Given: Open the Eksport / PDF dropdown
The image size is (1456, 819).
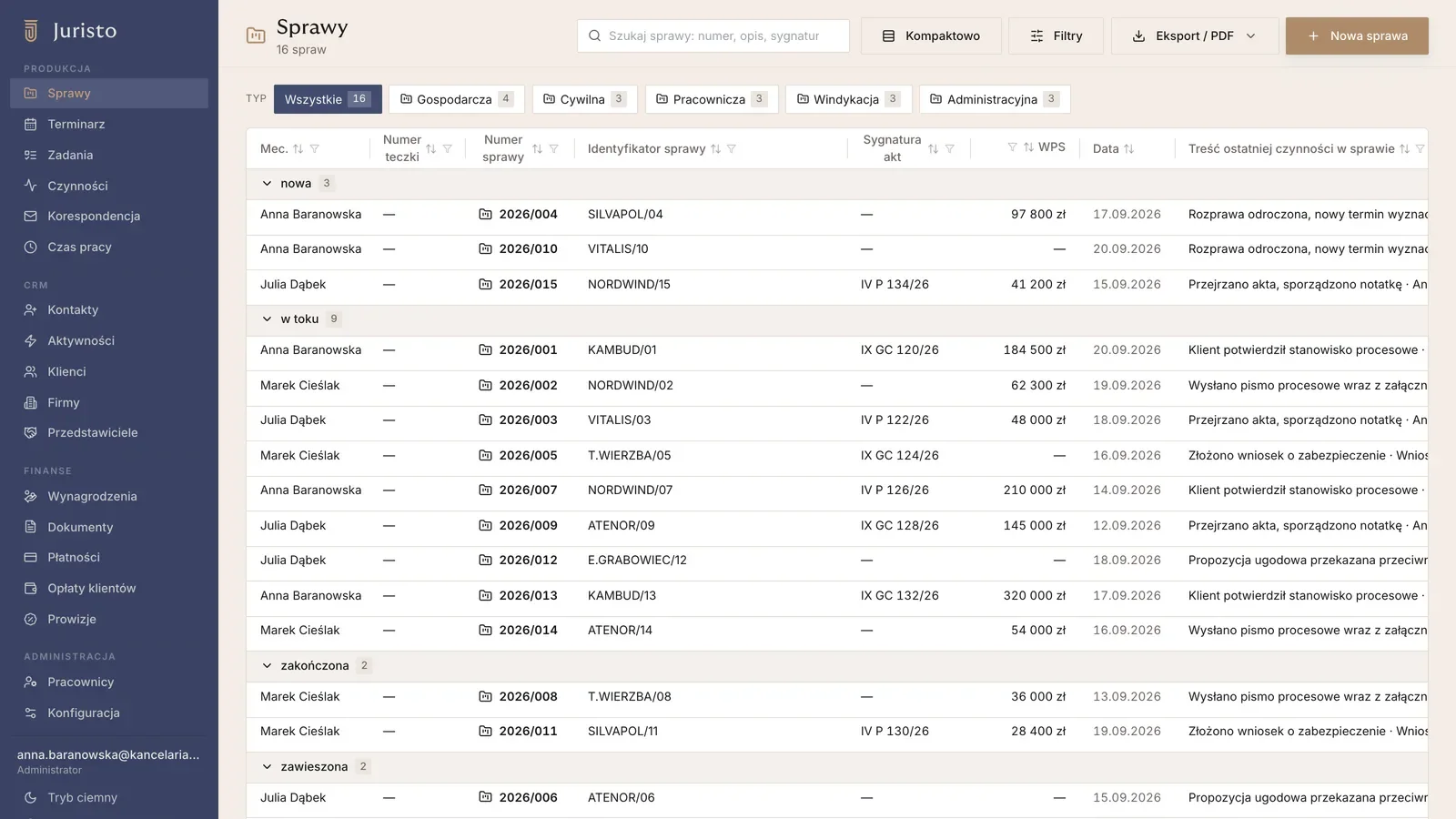Looking at the screenshot, I should pos(1195,36).
